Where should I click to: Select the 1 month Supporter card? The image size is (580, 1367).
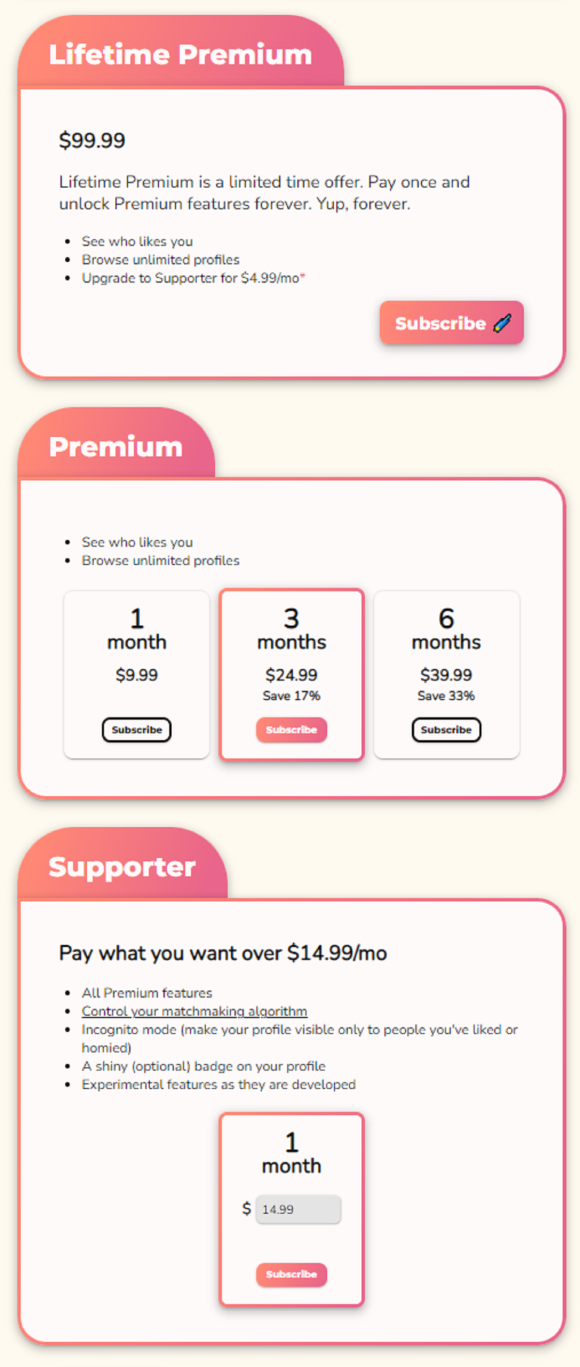coord(291,1160)
